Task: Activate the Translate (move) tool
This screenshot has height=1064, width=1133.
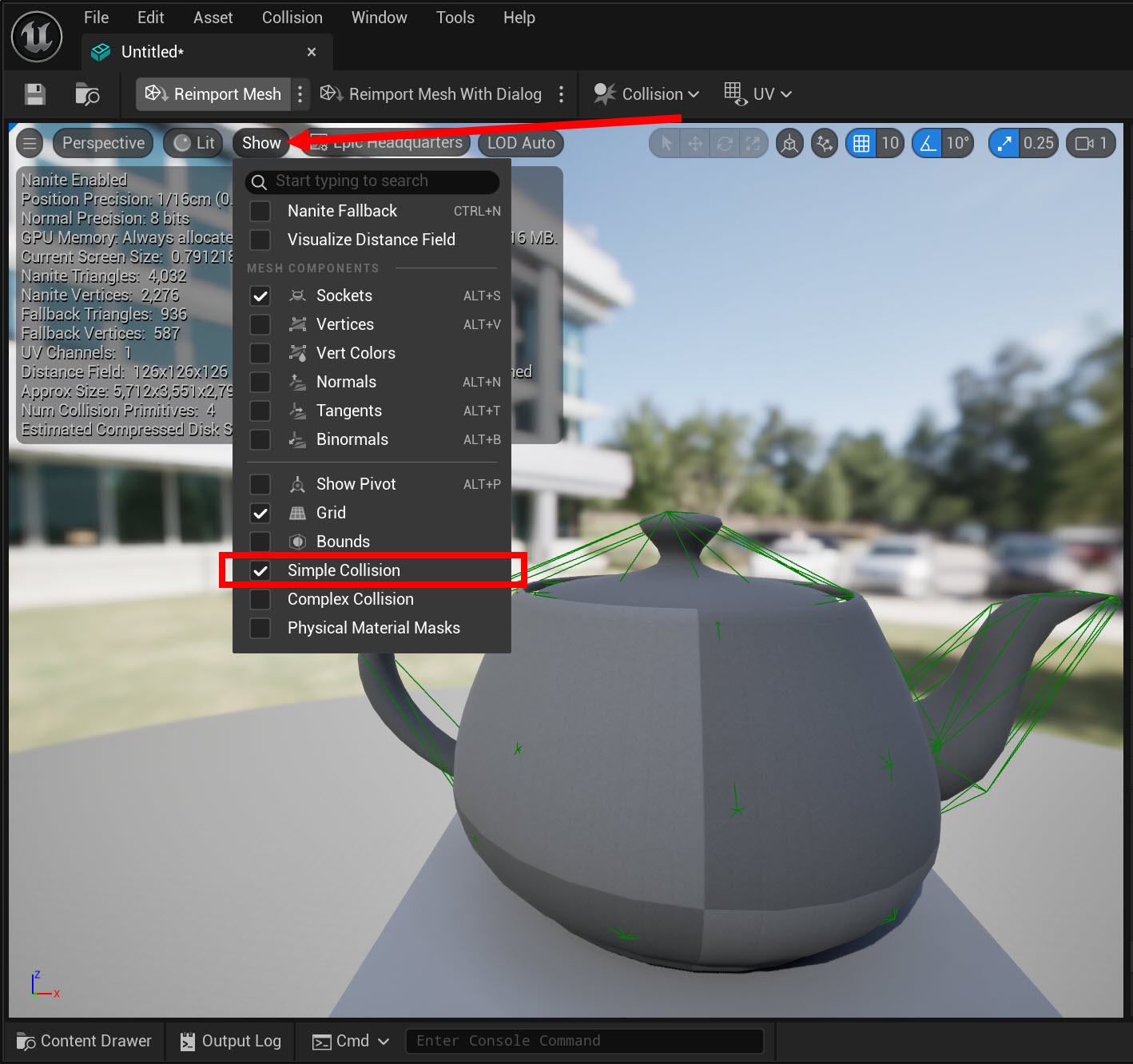Action: pyautogui.click(x=695, y=143)
